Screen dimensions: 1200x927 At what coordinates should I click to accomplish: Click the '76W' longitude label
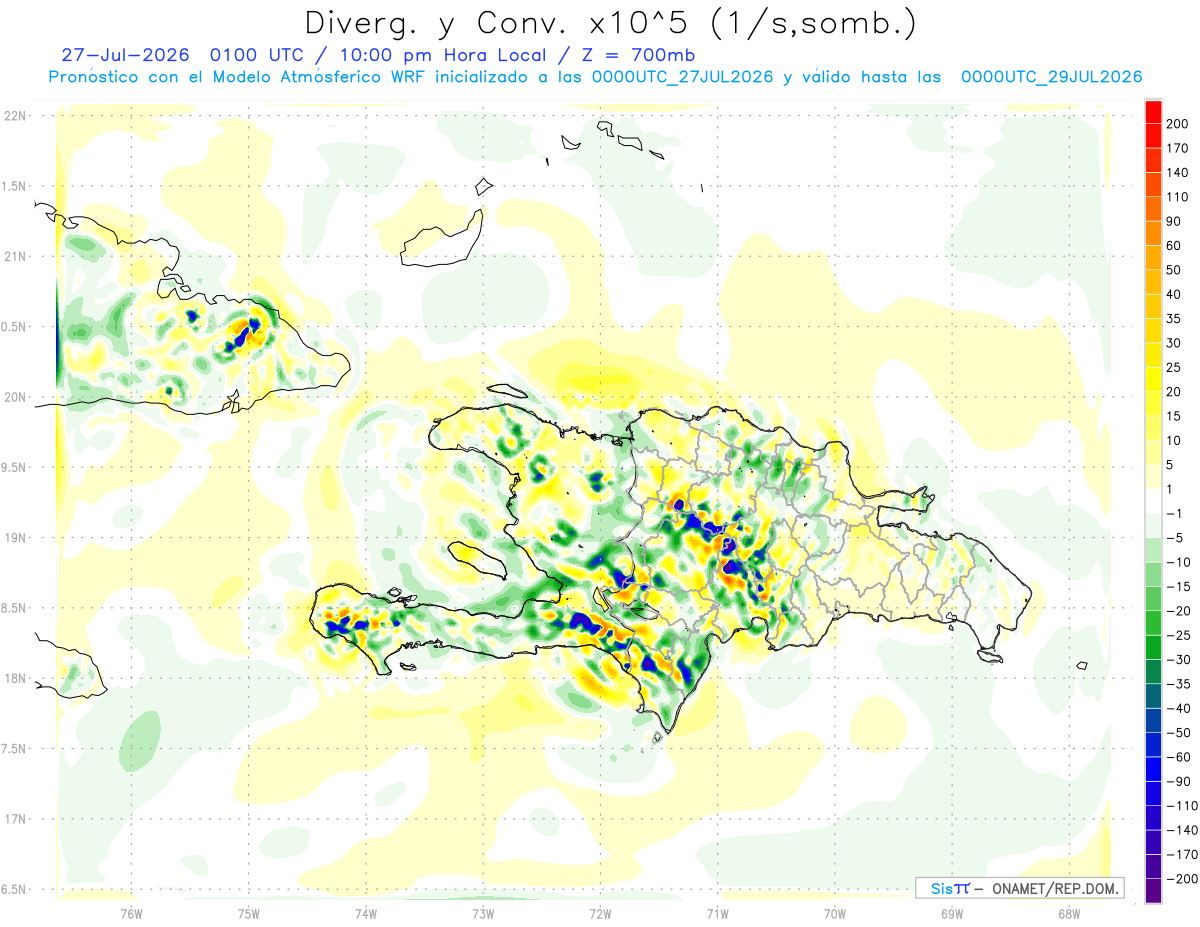(x=131, y=913)
